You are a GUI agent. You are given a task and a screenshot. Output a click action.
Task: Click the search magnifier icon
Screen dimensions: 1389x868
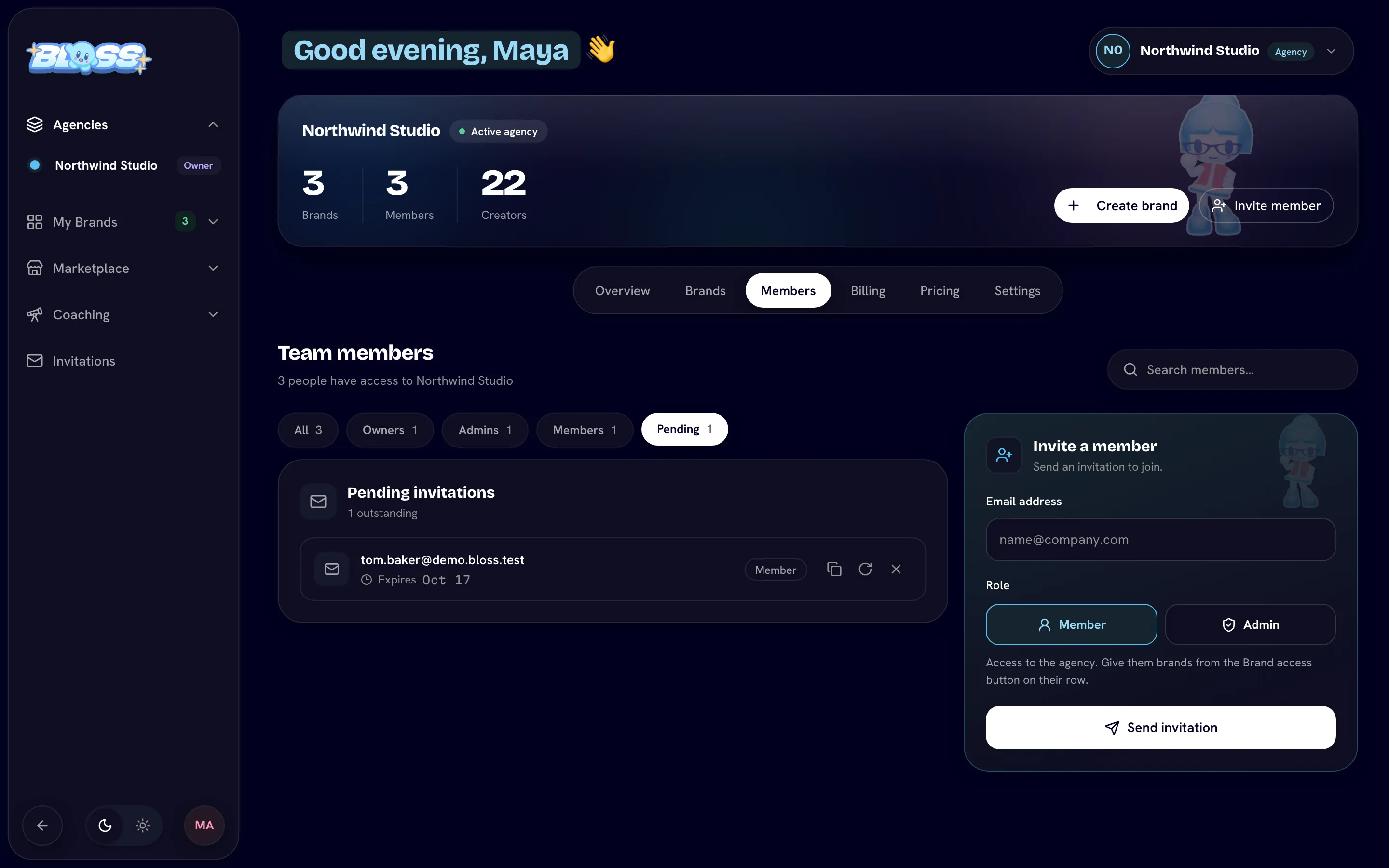pyautogui.click(x=1130, y=370)
